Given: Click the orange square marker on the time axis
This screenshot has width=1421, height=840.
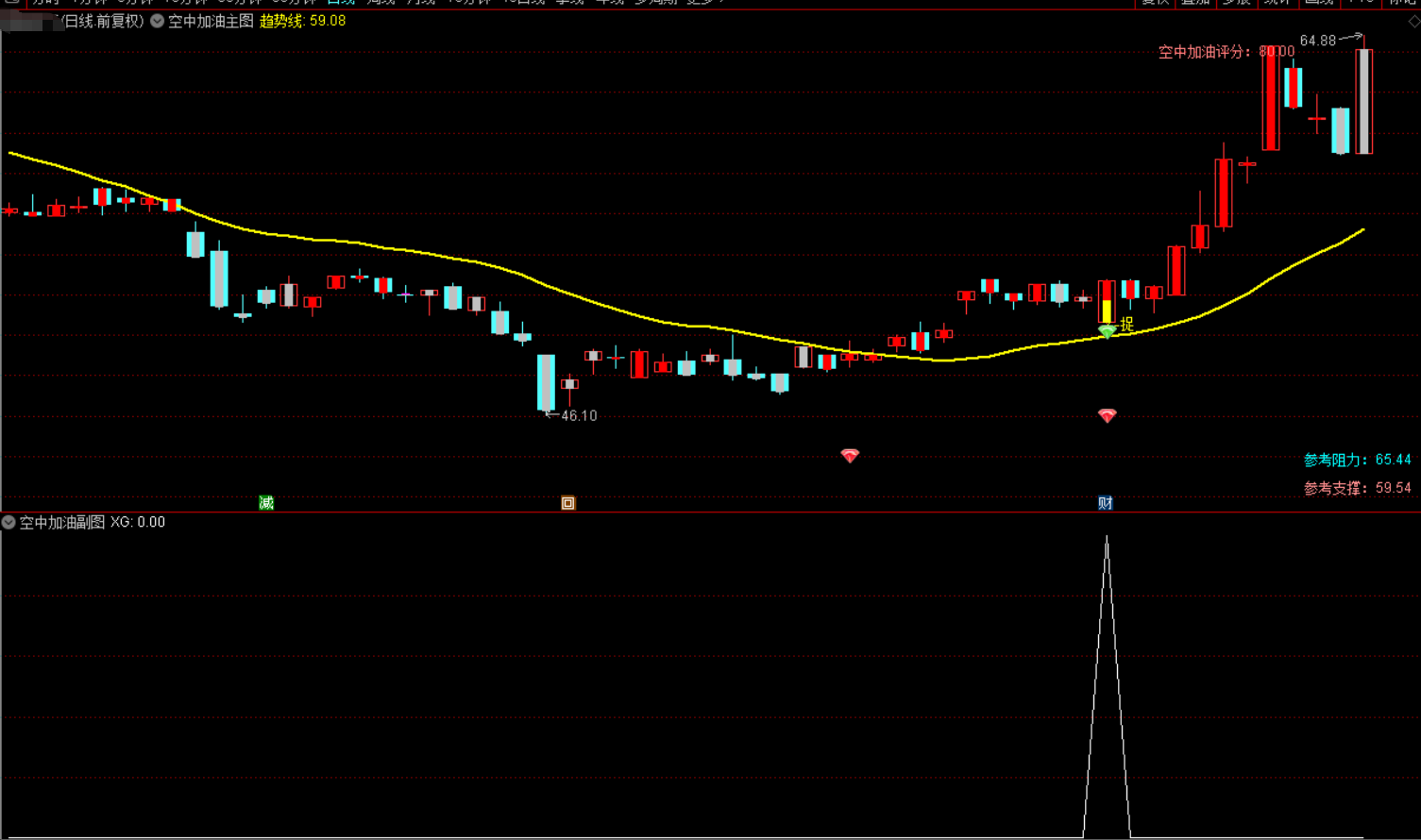Looking at the screenshot, I should pyautogui.click(x=567, y=503).
